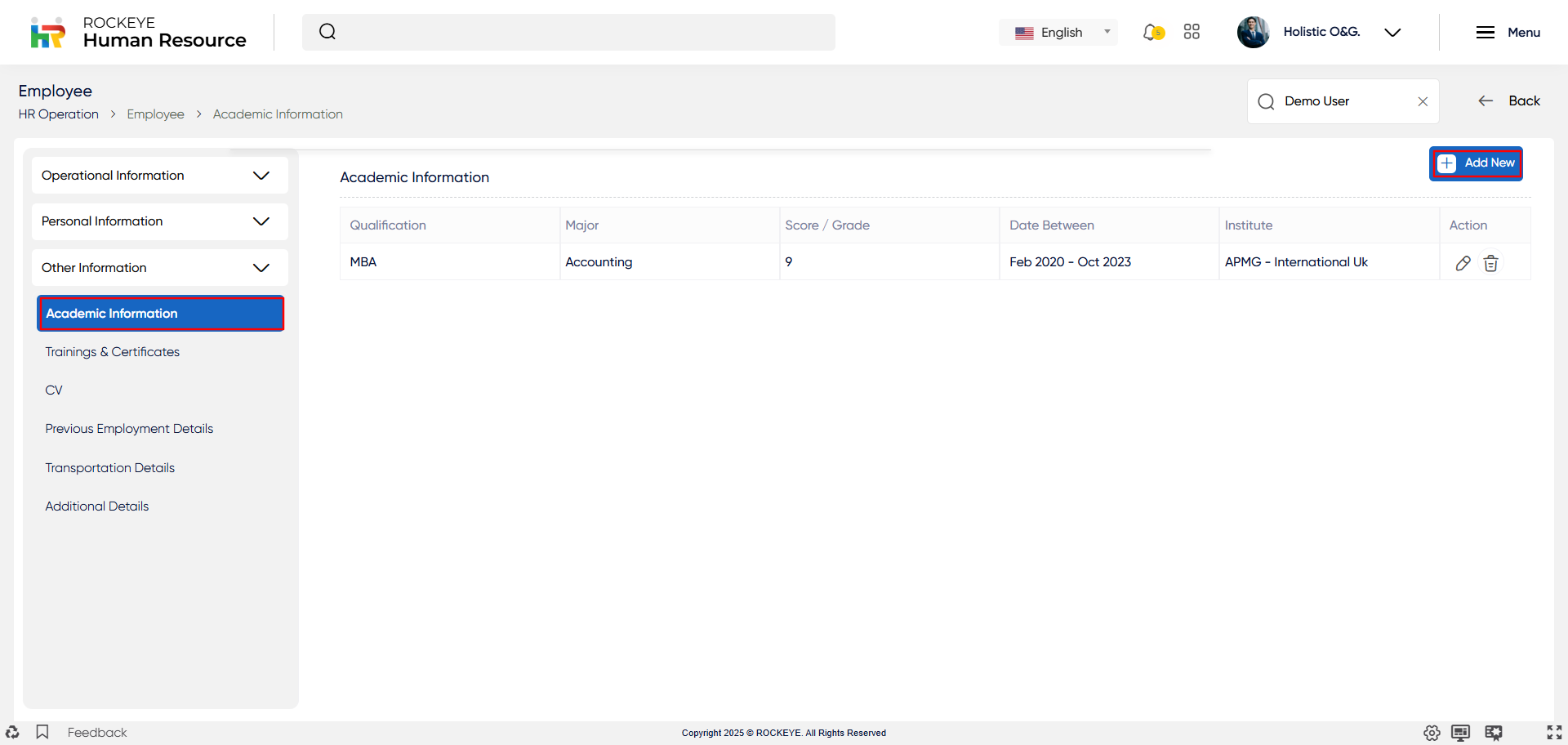The width and height of the screenshot is (1568, 745).
Task: Click the search magnifier icon in top bar
Action: pos(327,32)
